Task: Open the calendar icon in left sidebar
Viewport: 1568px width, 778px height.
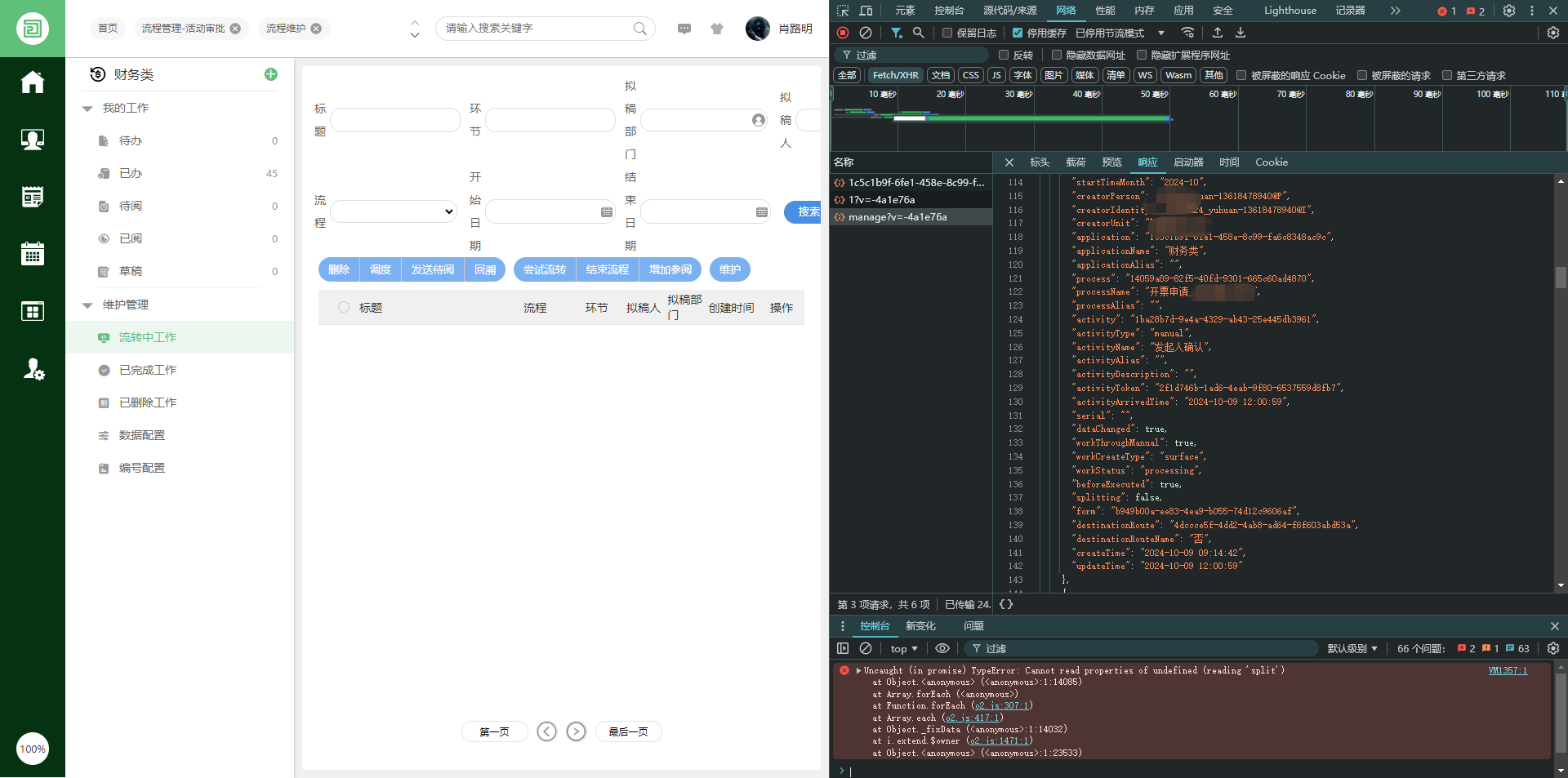Action: (33, 254)
